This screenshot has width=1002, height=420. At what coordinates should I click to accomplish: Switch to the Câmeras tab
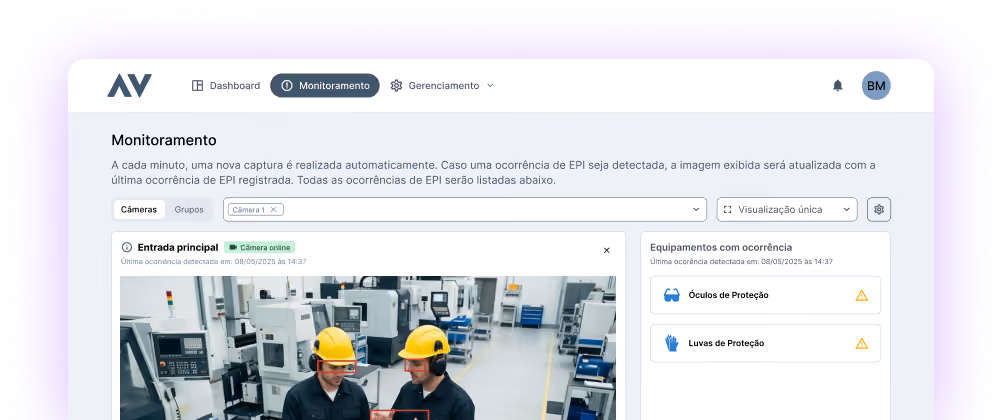[139, 210]
